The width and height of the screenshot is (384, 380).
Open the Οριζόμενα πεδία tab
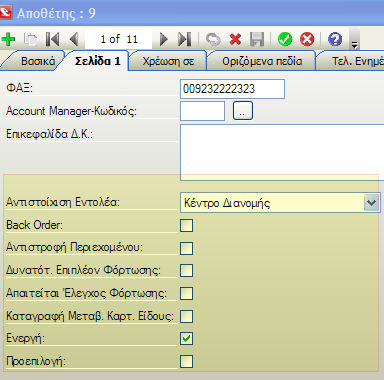[x=262, y=61]
